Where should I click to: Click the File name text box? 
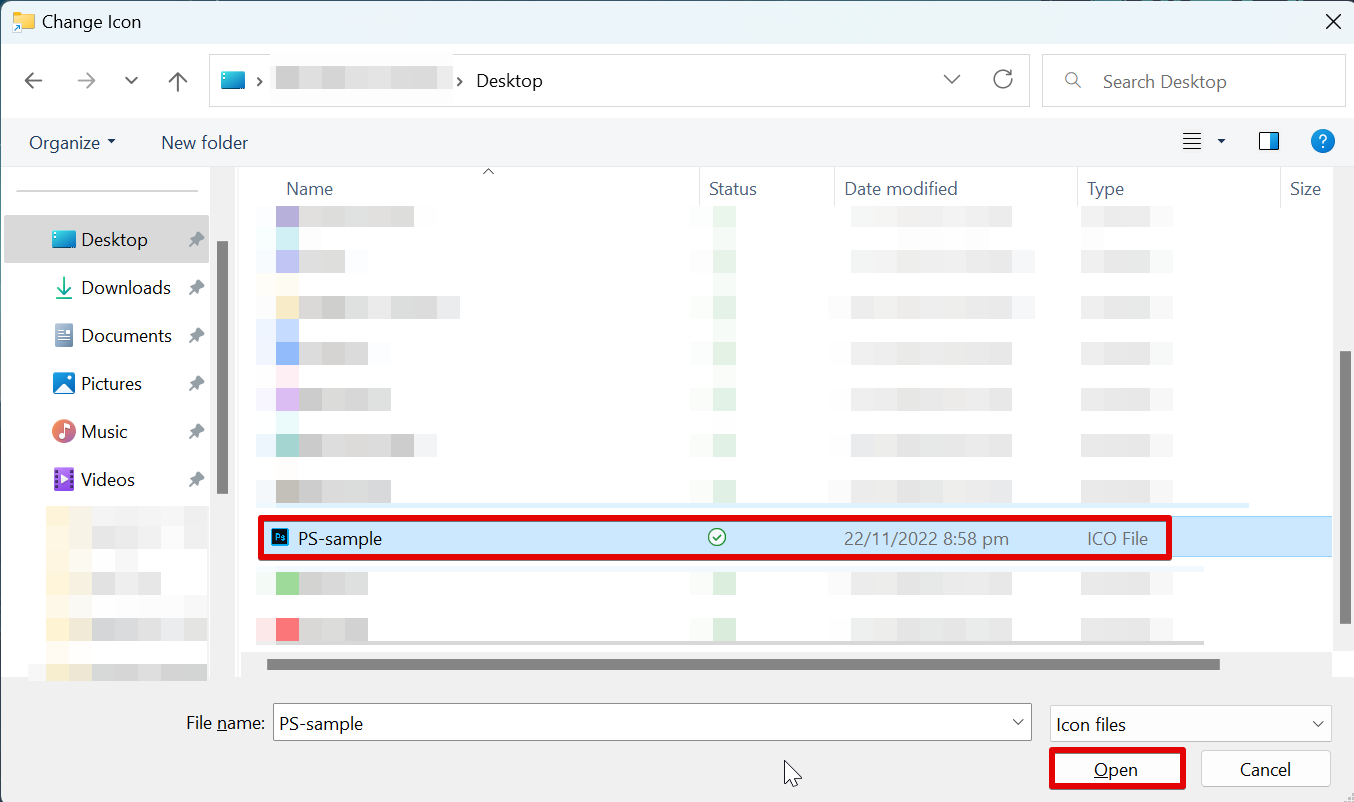[652, 723]
